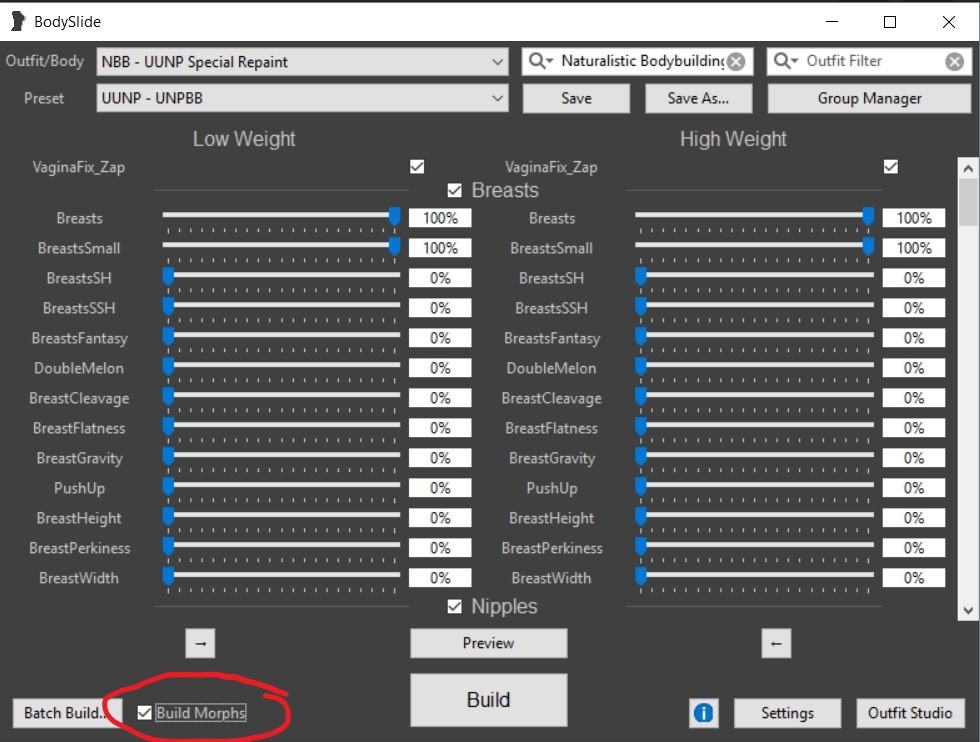Screen dimensions: 980x742
Task: Launch Outfit Studio
Action: [x=910, y=713]
